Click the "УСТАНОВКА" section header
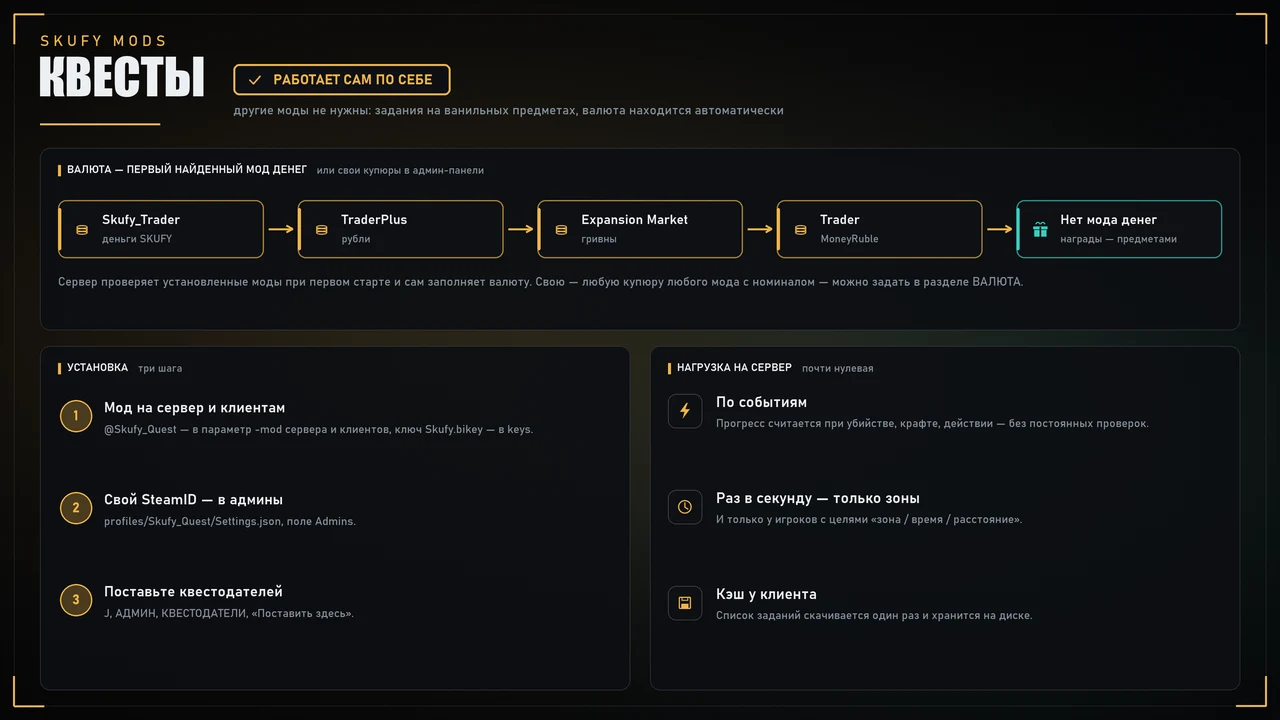 point(97,368)
